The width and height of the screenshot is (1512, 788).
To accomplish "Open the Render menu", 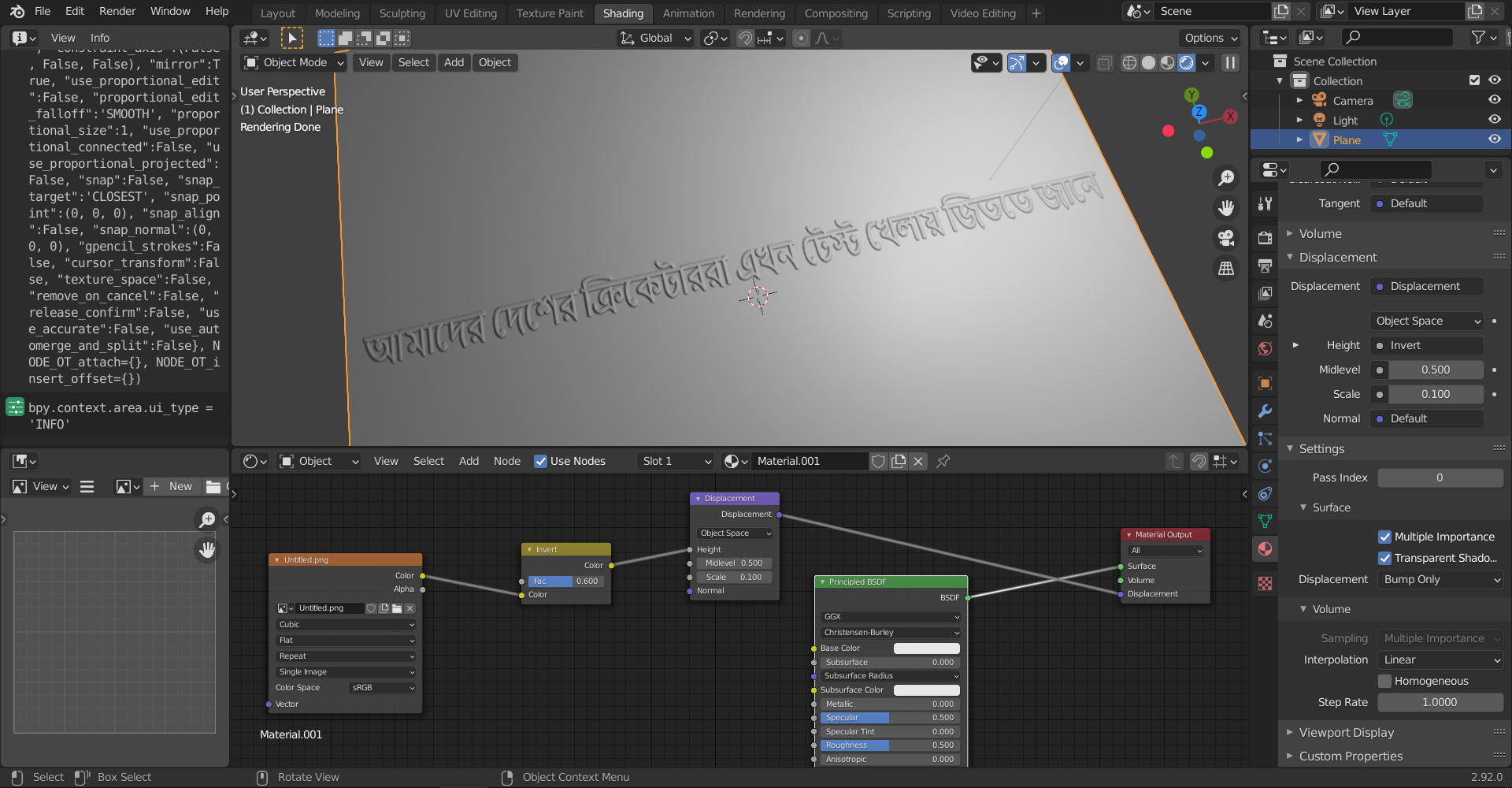I will pos(117,11).
